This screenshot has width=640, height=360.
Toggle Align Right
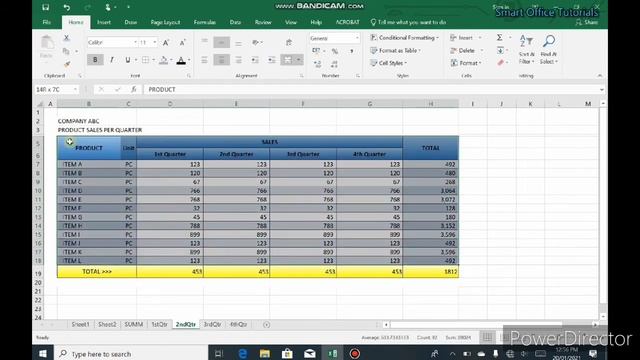(238, 60)
